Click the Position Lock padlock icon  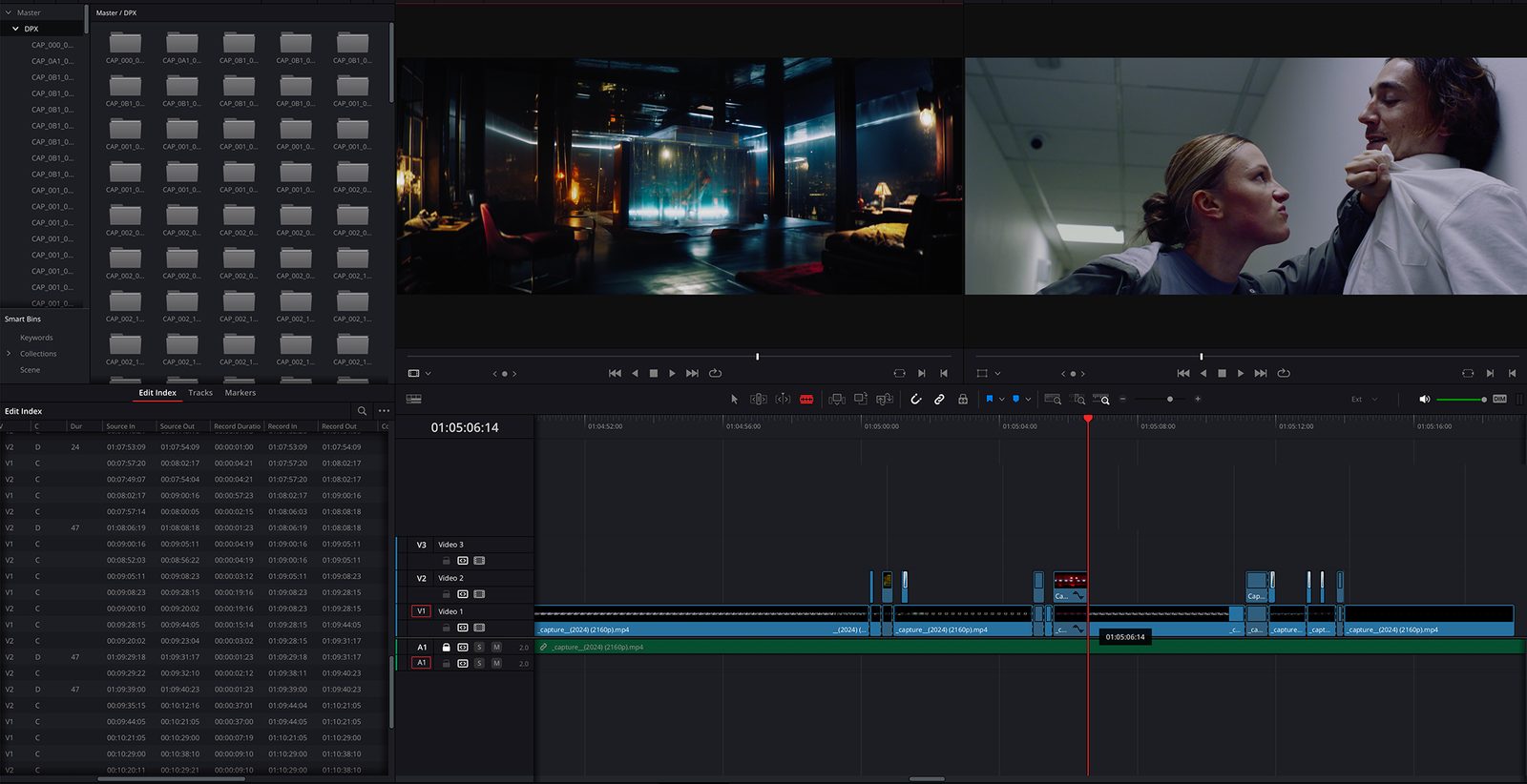(963, 400)
